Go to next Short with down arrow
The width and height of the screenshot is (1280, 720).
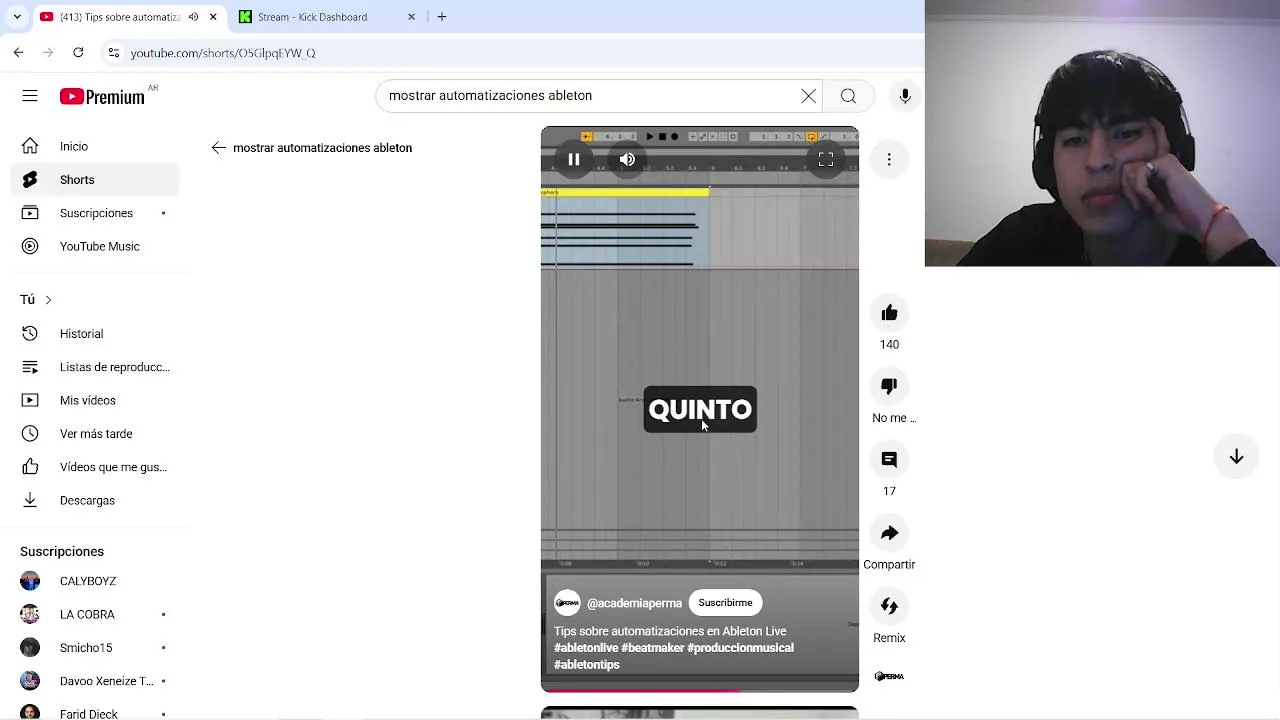(x=1236, y=456)
